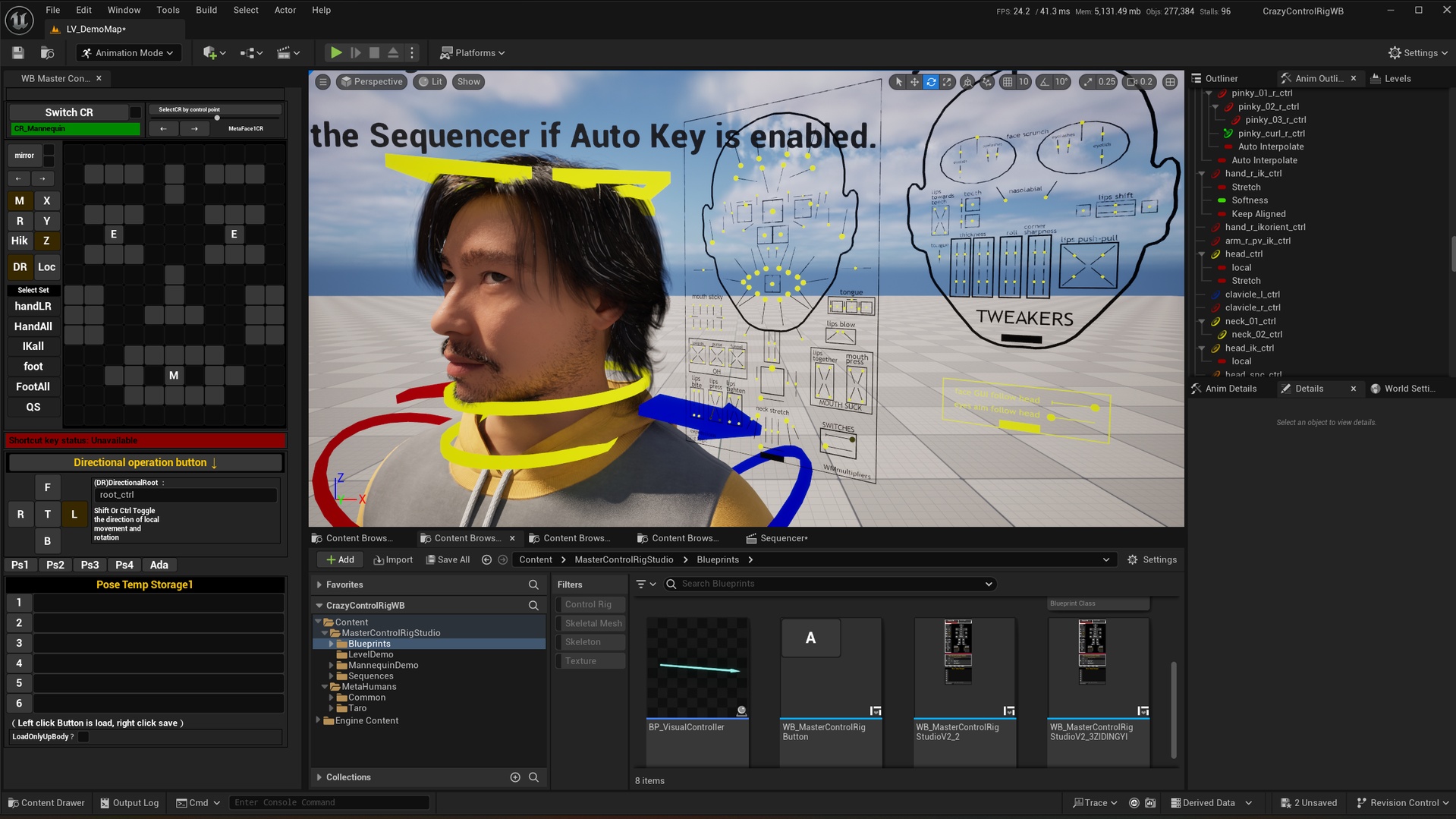Open the filter options icon beside search
The height and width of the screenshot is (819, 1456).
point(646,584)
